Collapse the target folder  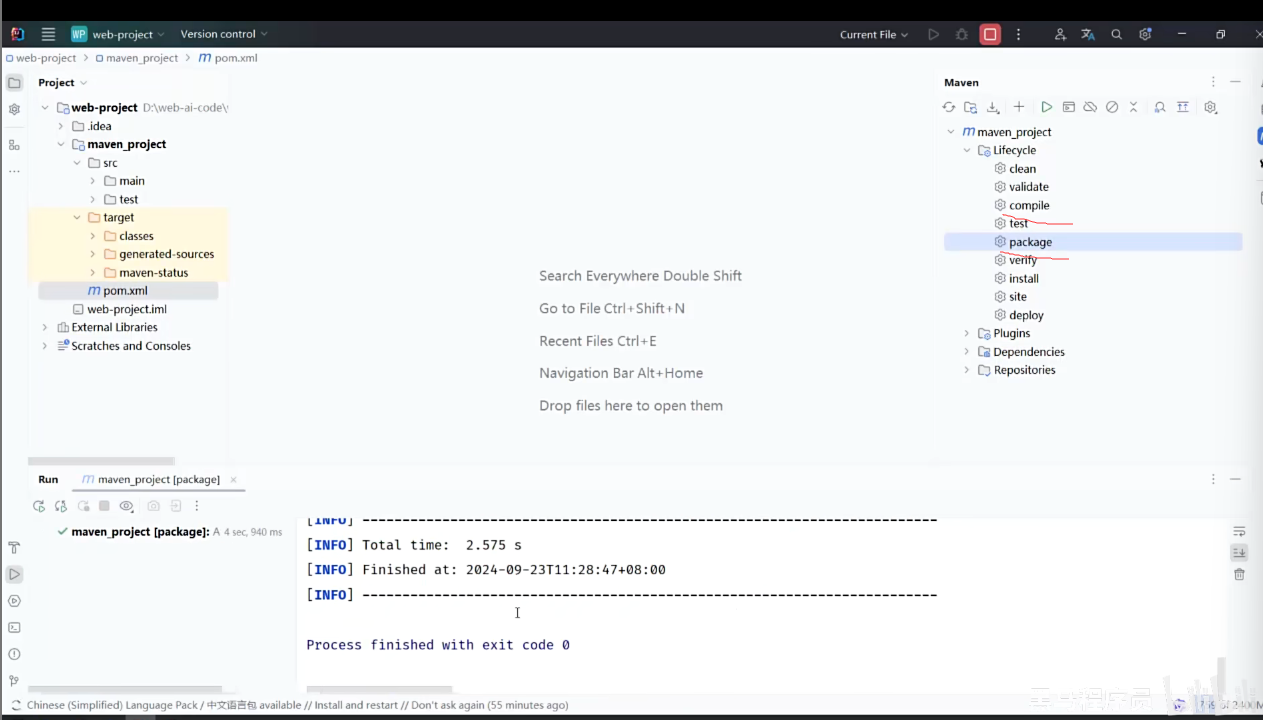[x=77, y=217]
